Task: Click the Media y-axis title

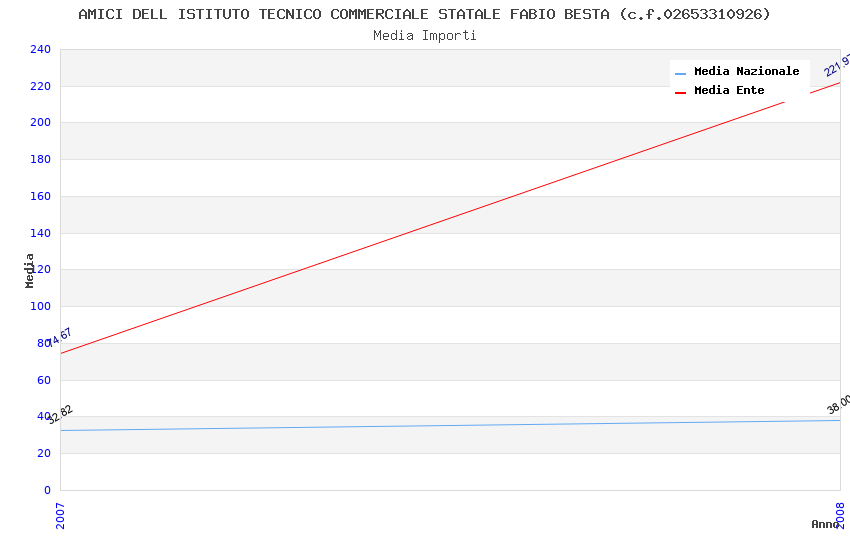Action: click(29, 270)
